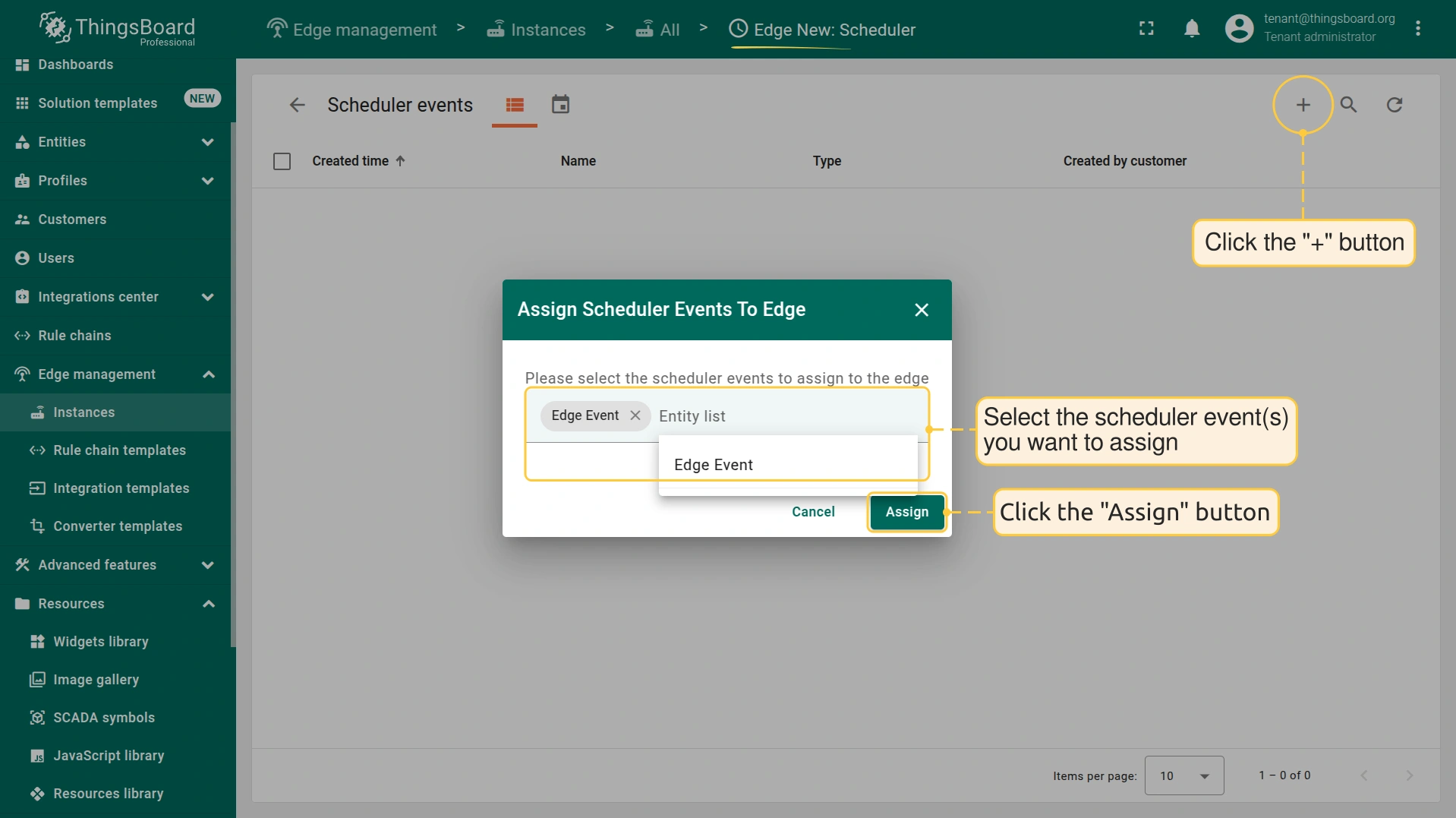Image resolution: width=1456 pixels, height=818 pixels.
Task: Go back using the left arrow
Action: coord(297,105)
